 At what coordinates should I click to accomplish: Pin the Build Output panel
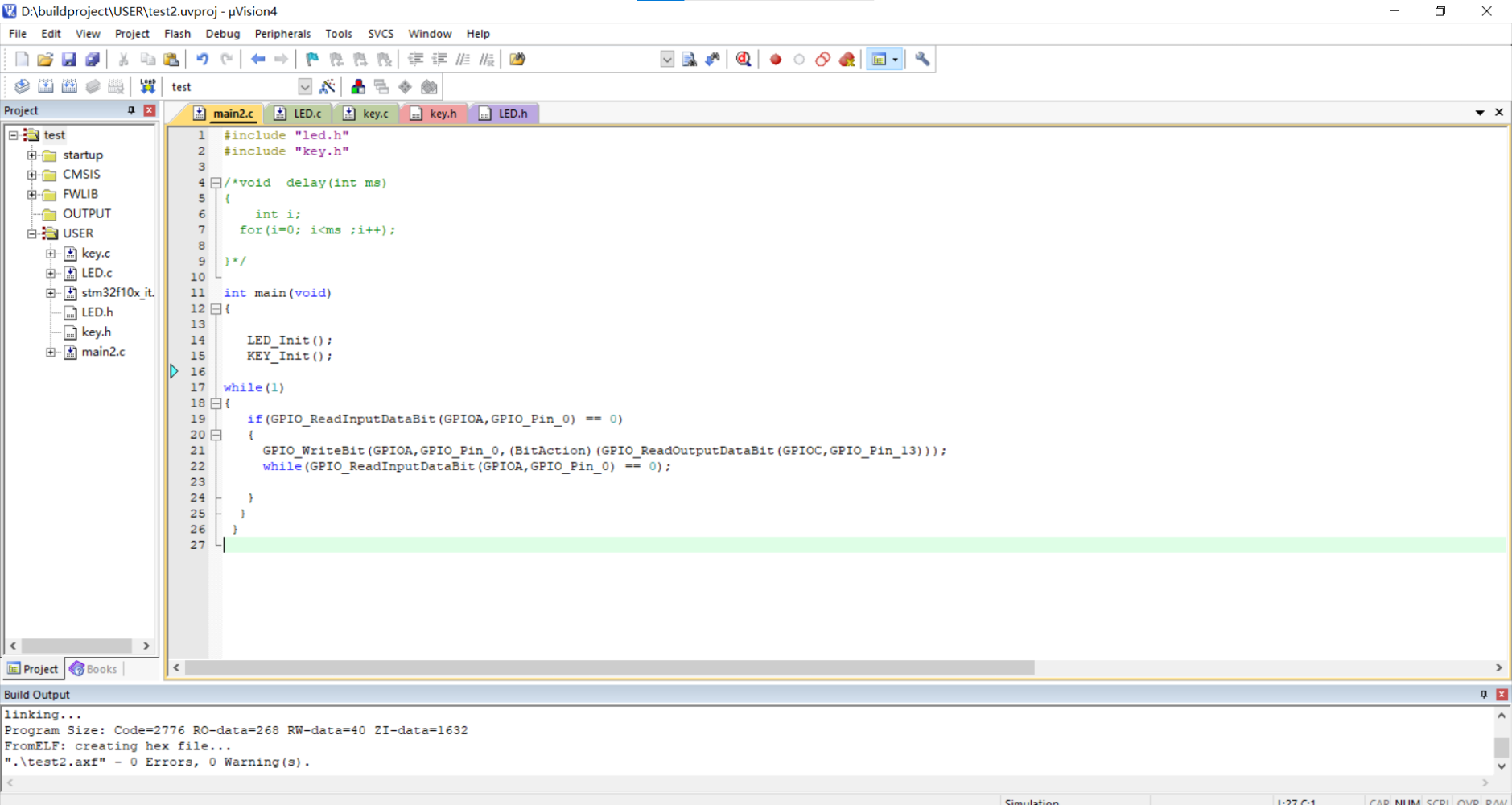pyautogui.click(x=1484, y=694)
